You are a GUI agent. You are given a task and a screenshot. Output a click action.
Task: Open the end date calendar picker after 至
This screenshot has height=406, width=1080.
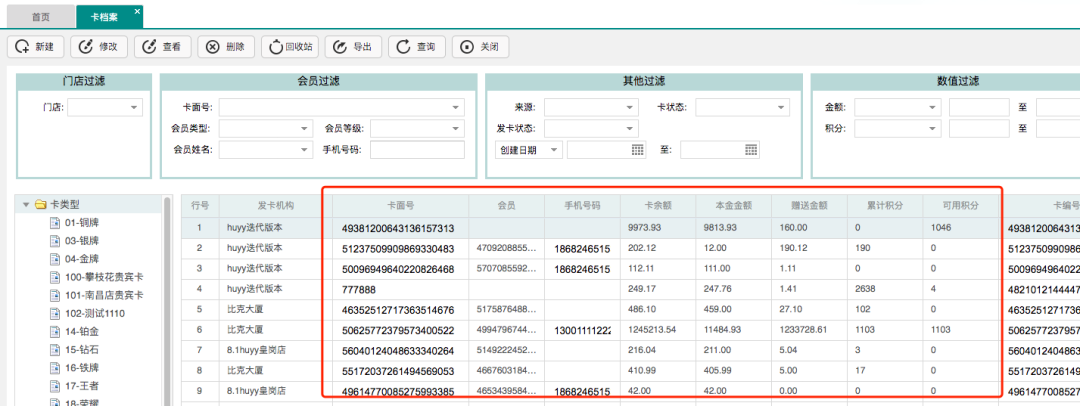point(751,150)
